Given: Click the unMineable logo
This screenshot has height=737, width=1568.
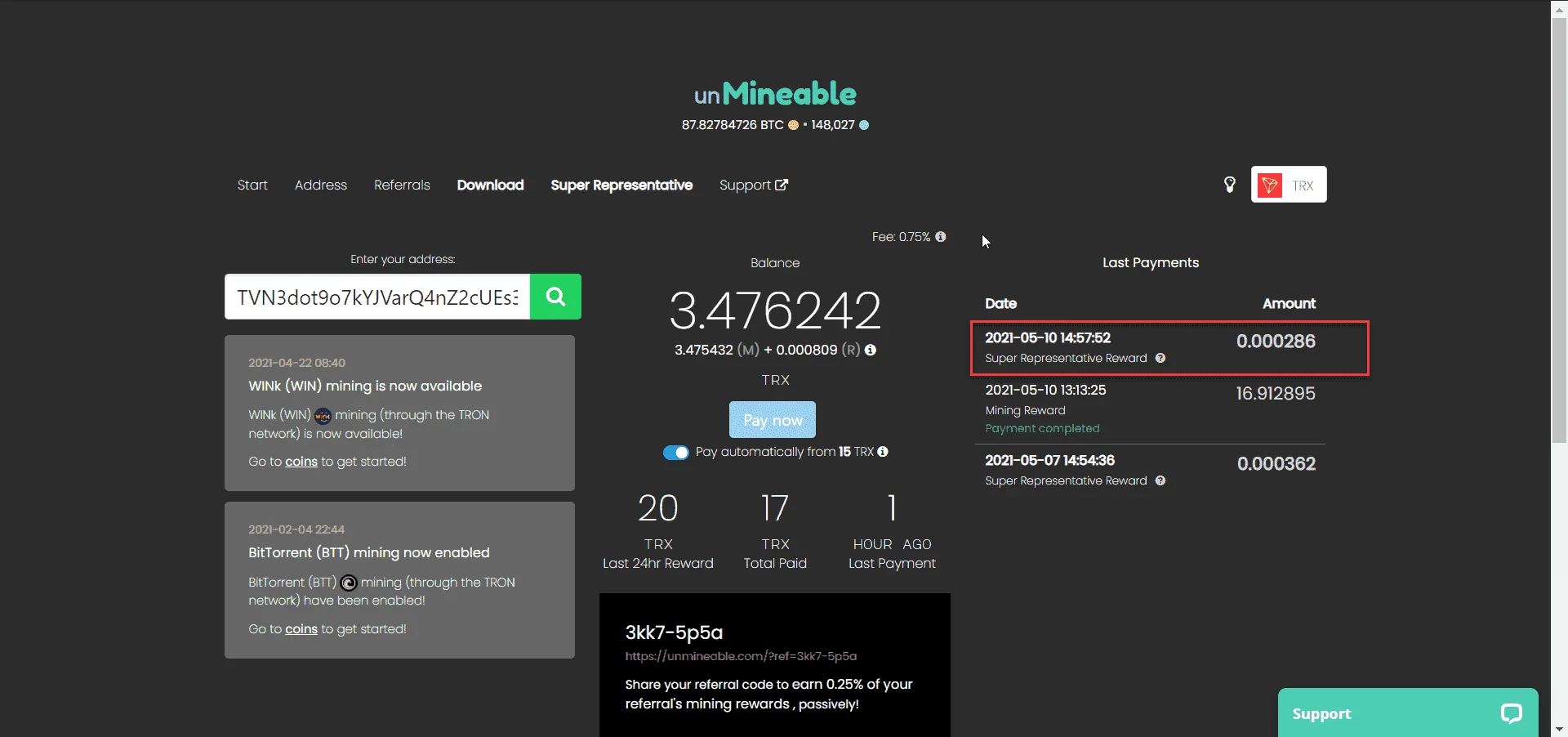Looking at the screenshot, I should (x=775, y=94).
